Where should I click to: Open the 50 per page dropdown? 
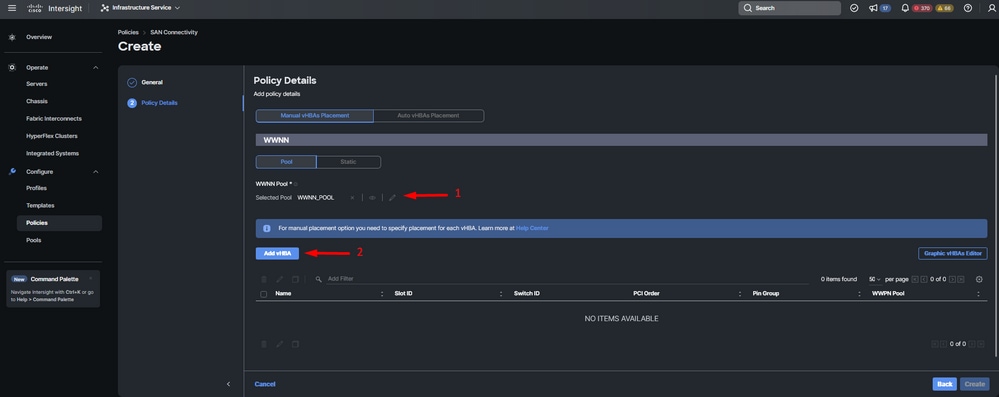[x=875, y=279]
